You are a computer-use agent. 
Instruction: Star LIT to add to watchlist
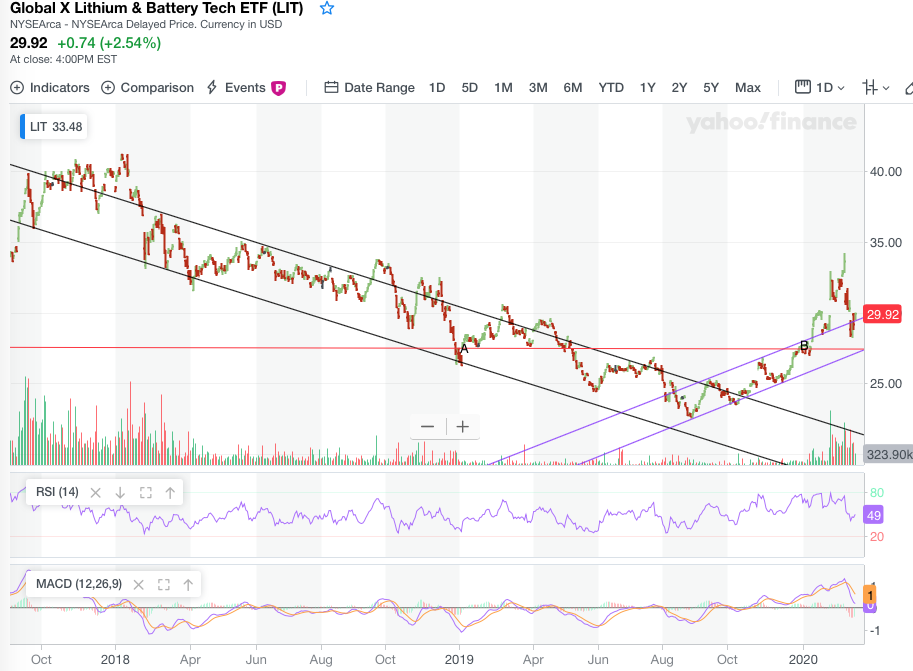click(327, 8)
